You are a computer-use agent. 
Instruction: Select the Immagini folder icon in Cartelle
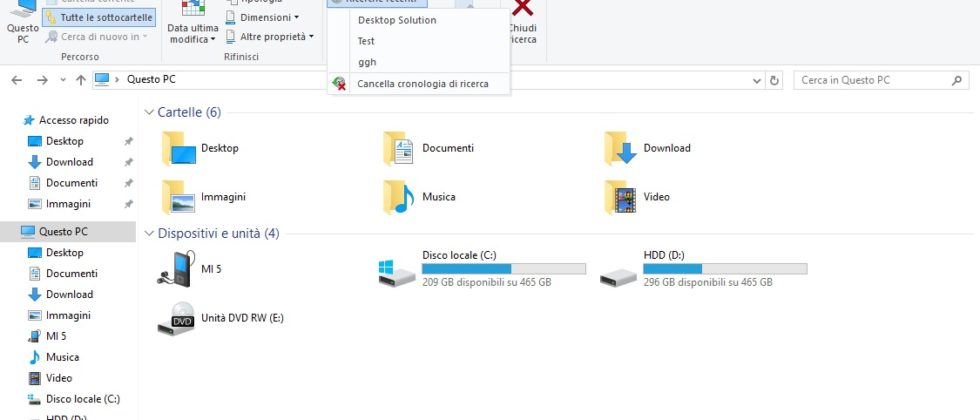tap(179, 197)
